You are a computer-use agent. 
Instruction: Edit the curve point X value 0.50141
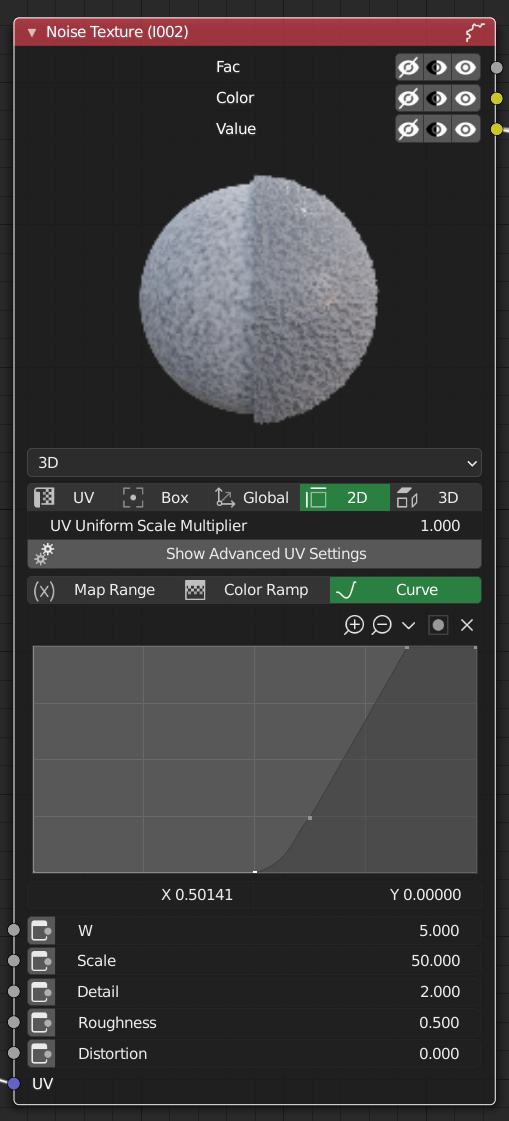141,895
